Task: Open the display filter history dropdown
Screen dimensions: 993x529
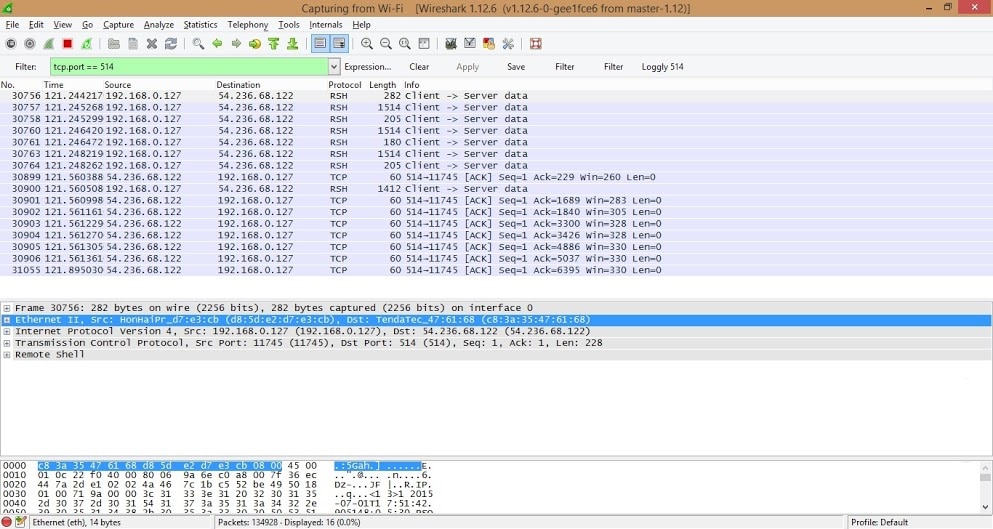Action: click(x=334, y=67)
